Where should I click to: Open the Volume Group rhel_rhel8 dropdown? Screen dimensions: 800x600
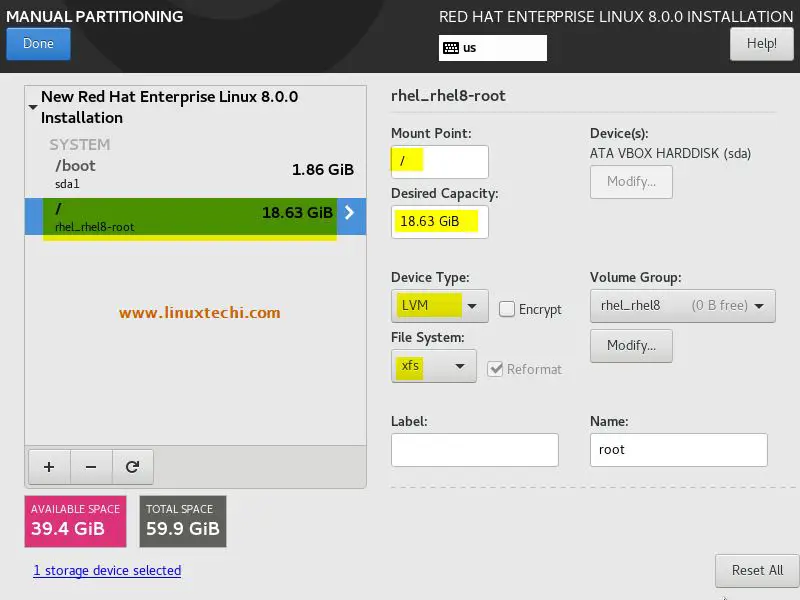pyautogui.click(x=683, y=306)
